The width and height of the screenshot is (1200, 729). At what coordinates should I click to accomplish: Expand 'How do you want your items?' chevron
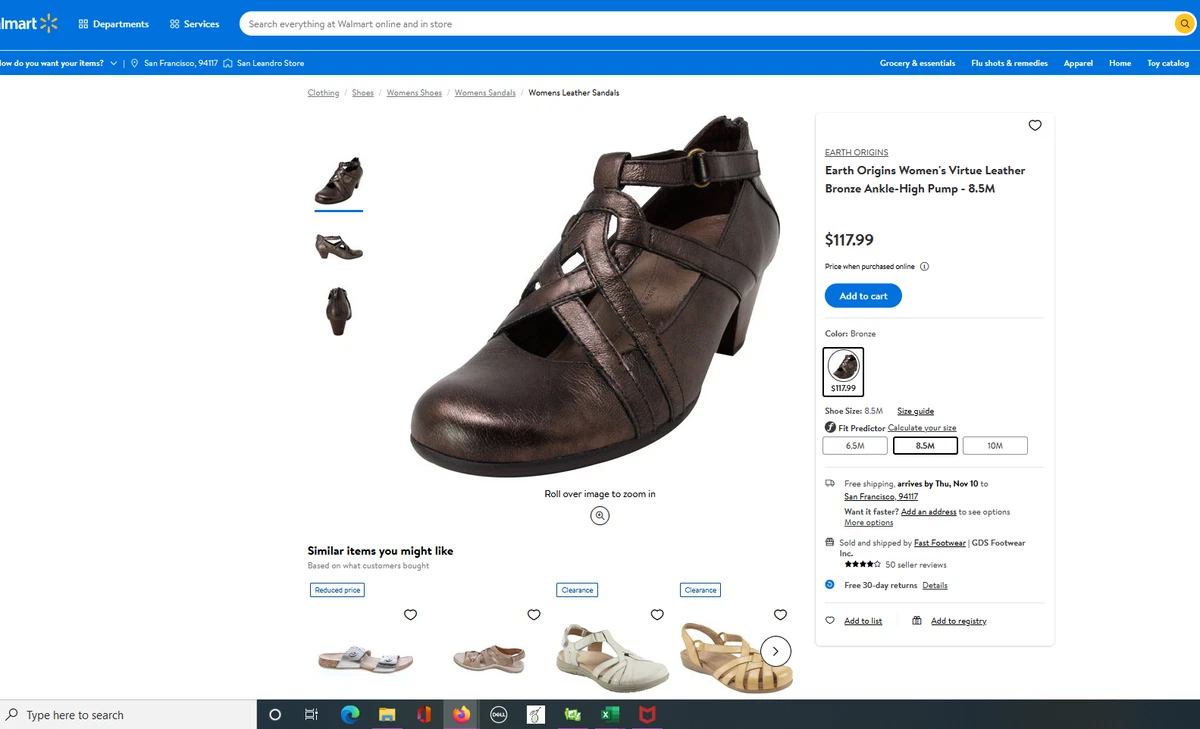point(113,63)
